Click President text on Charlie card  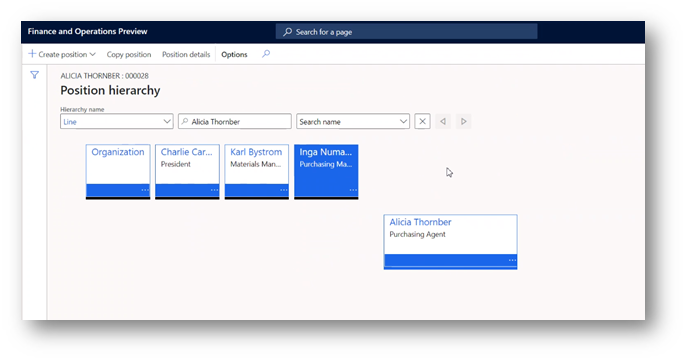coord(176,164)
